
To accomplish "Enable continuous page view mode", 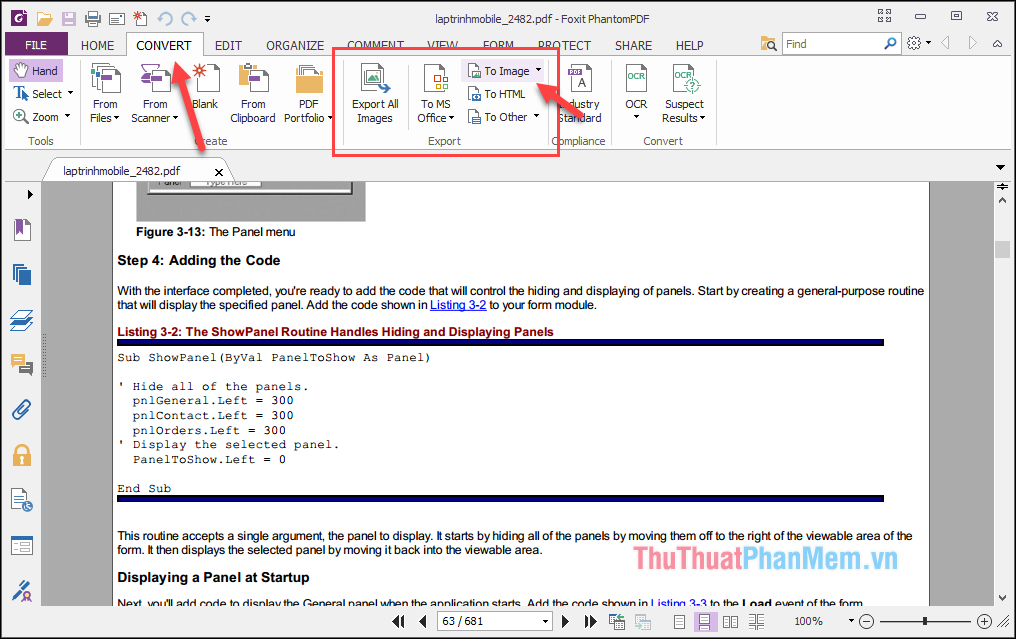I will (x=704, y=622).
